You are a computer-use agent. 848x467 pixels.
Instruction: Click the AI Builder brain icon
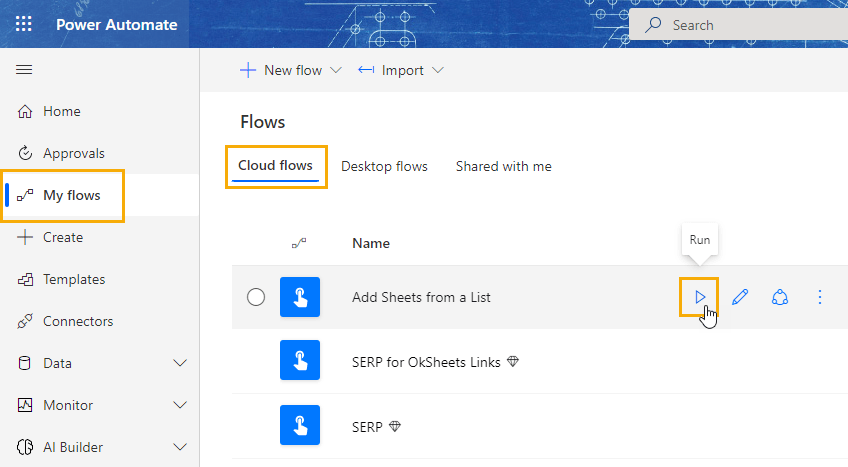[25, 447]
